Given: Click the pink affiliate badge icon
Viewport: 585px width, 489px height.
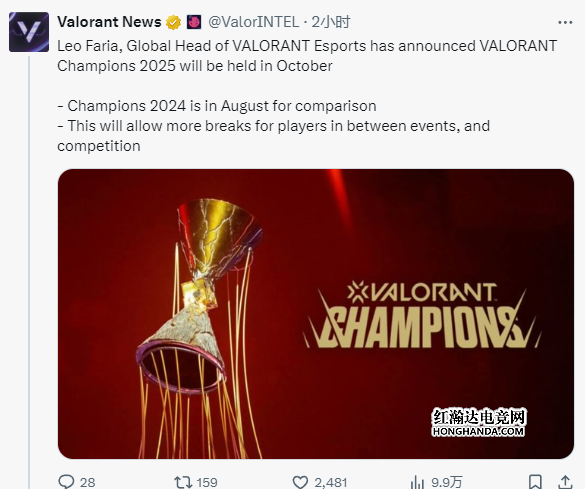Looking at the screenshot, I should click(x=194, y=22).
